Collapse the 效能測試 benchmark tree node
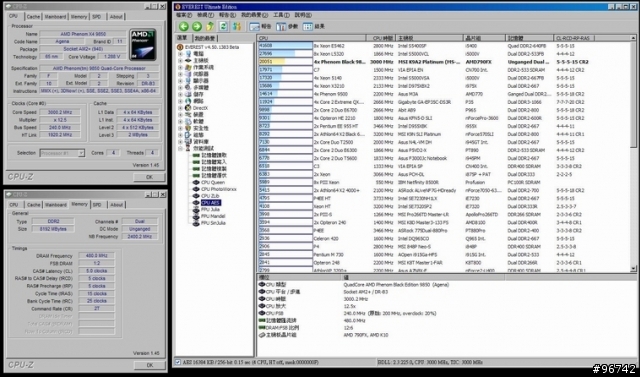 (180, 149)
